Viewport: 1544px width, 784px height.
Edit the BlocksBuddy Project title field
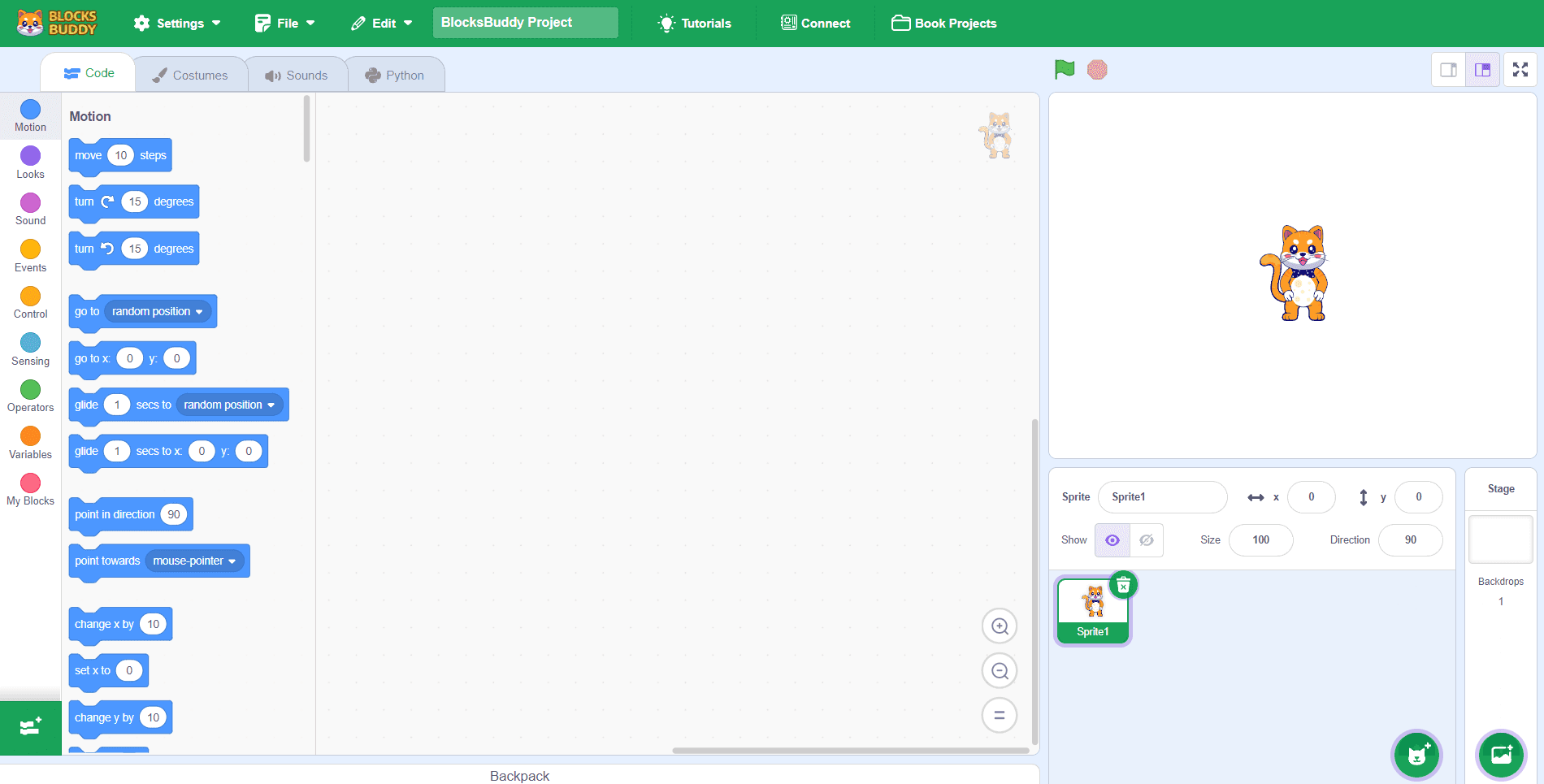click(x=525, y=23)
